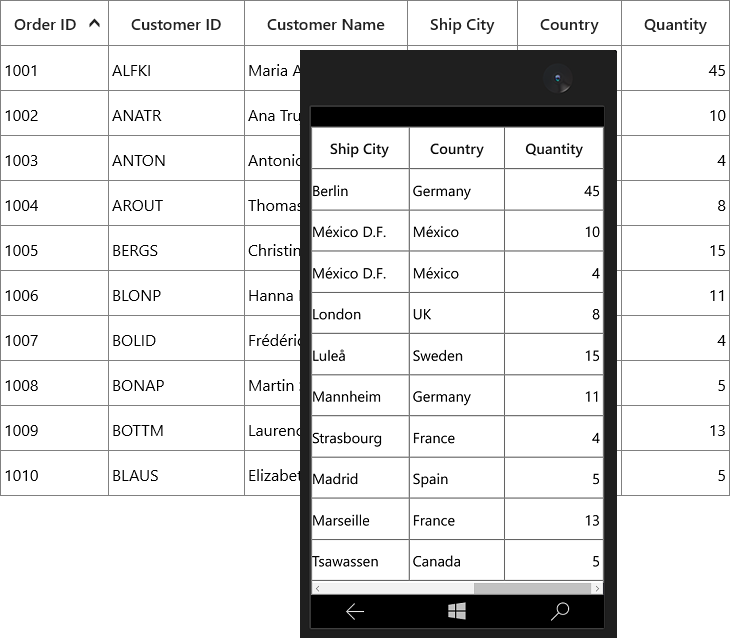Tap phone grid Ship City header
Viewport: 730px width, 638px height.
[x=360, y=149]
